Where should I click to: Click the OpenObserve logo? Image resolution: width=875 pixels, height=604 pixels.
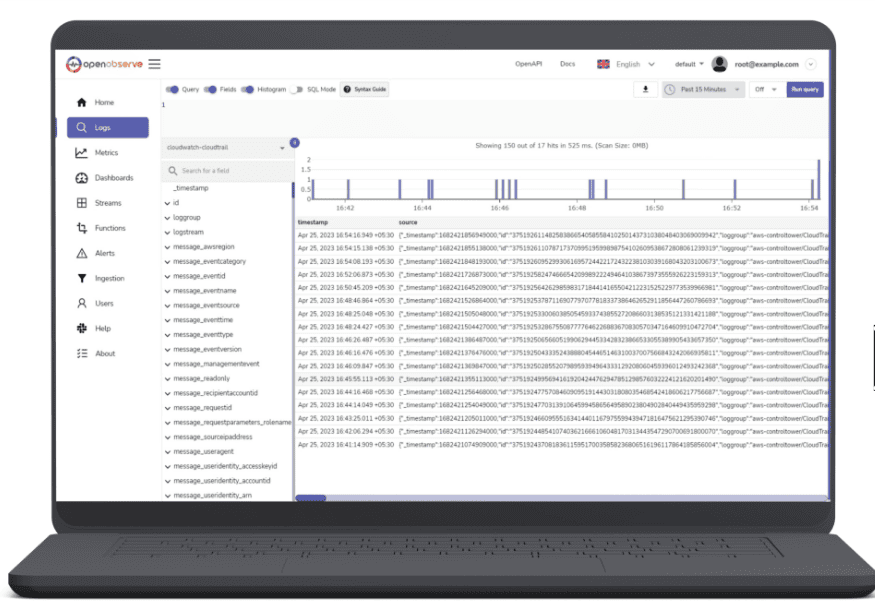click(104, 64)
